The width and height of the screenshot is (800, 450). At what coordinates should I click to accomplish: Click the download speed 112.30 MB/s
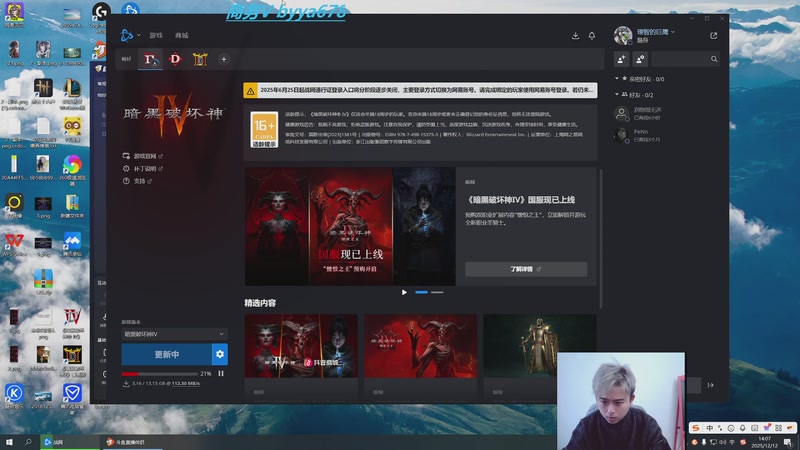tap(186, 383)
